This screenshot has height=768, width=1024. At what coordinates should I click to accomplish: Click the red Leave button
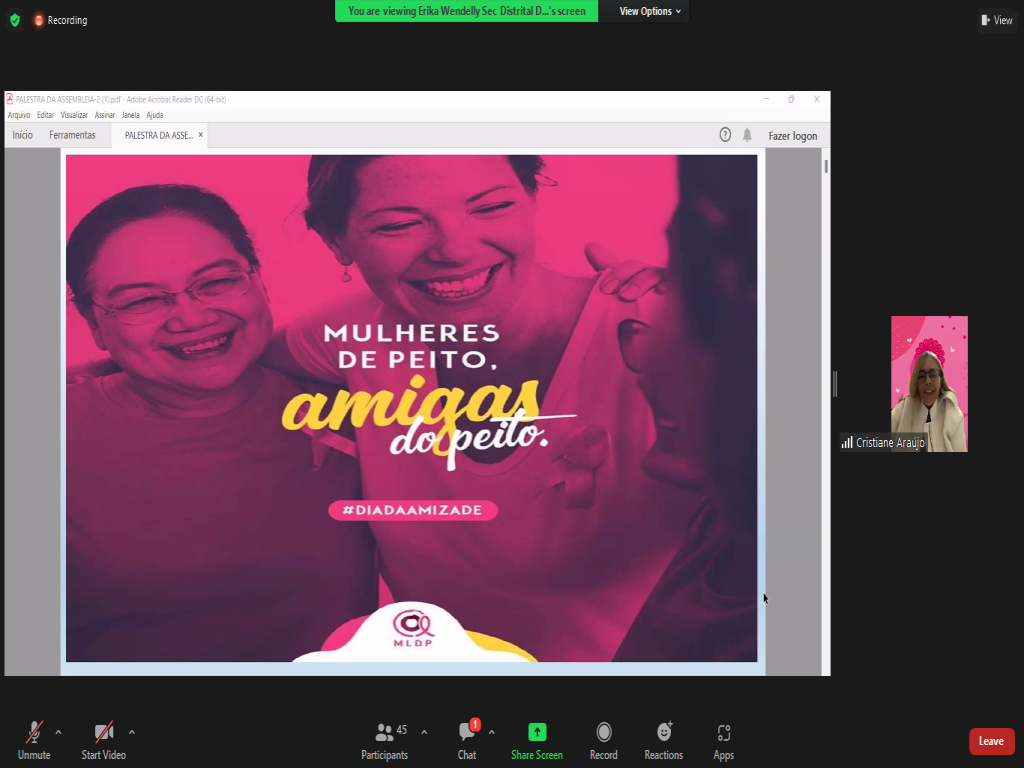991,741
